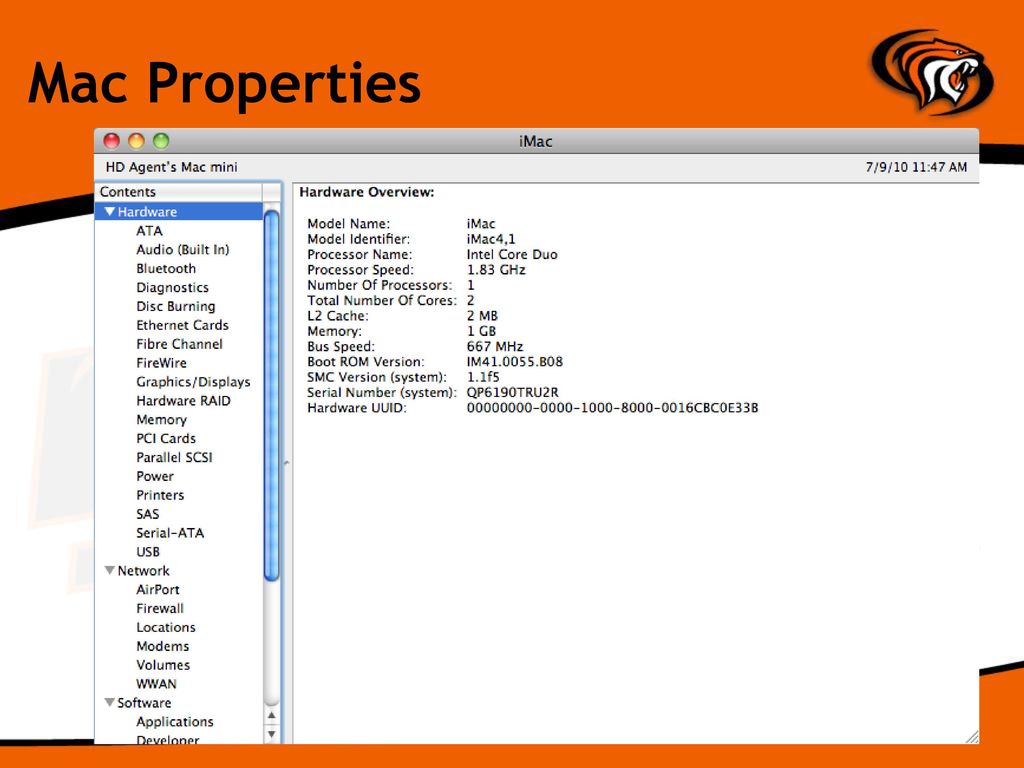
Task: Select FireWire in the list
Action: click(161, 363)
